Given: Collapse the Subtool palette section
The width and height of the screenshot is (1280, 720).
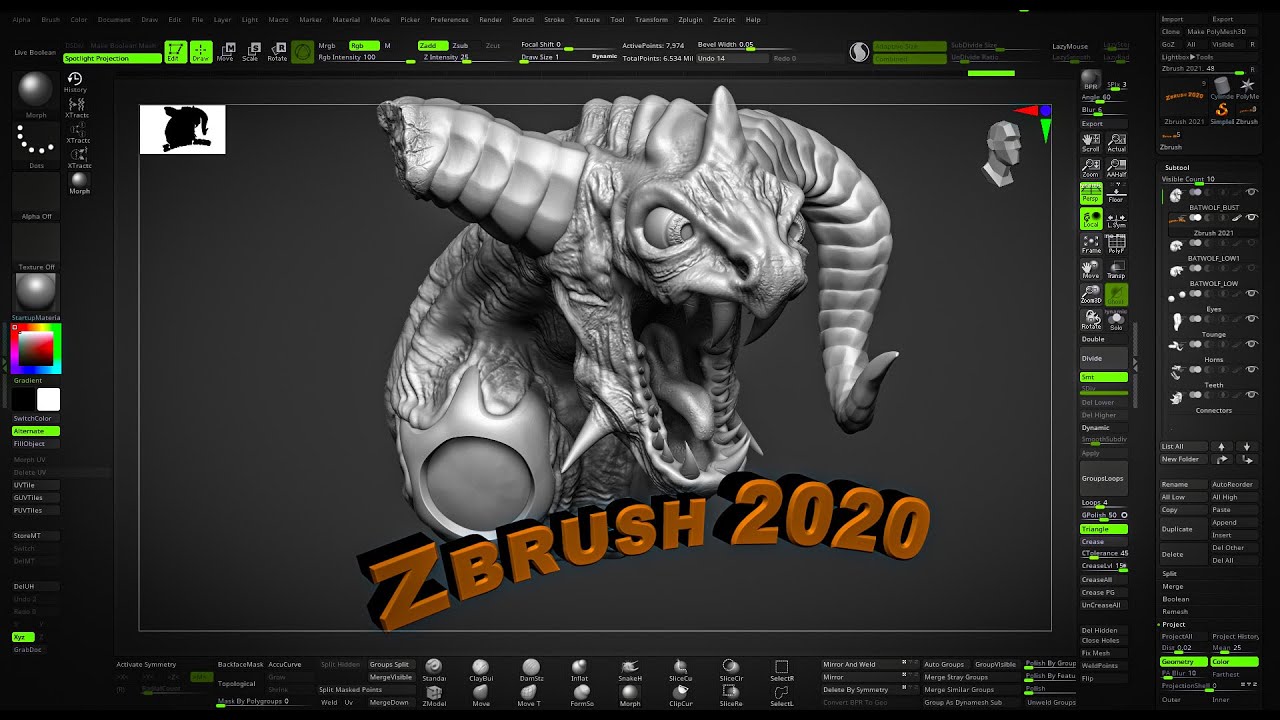Looking at the screenshot, I should click(1177, 167).
